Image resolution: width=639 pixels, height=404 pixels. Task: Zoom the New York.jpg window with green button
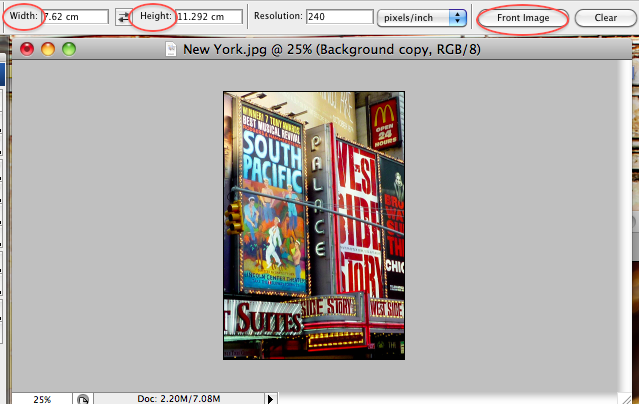(x=69, y=49)
